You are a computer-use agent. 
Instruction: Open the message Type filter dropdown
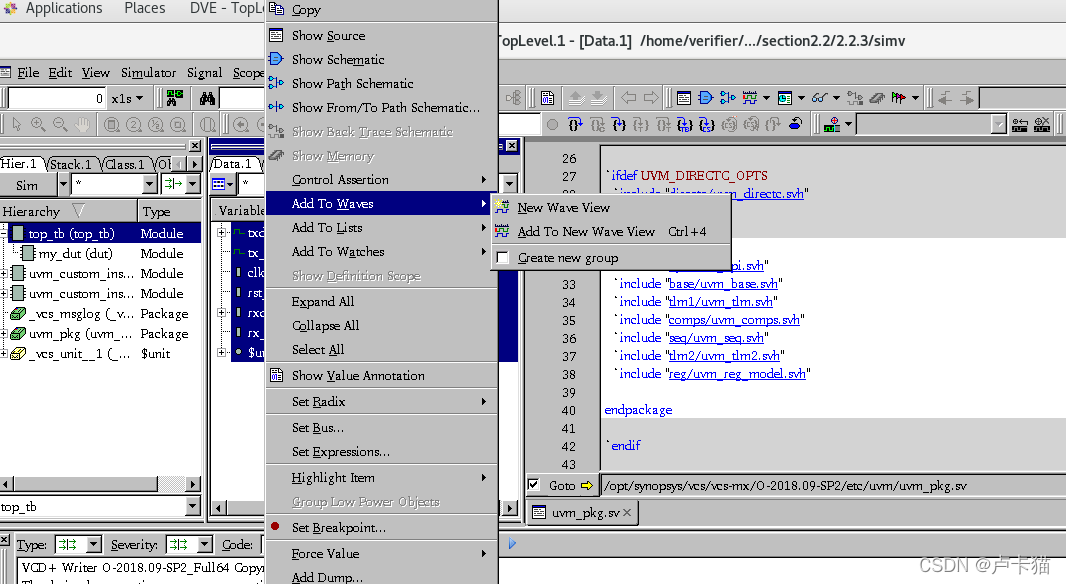[94, 545]
